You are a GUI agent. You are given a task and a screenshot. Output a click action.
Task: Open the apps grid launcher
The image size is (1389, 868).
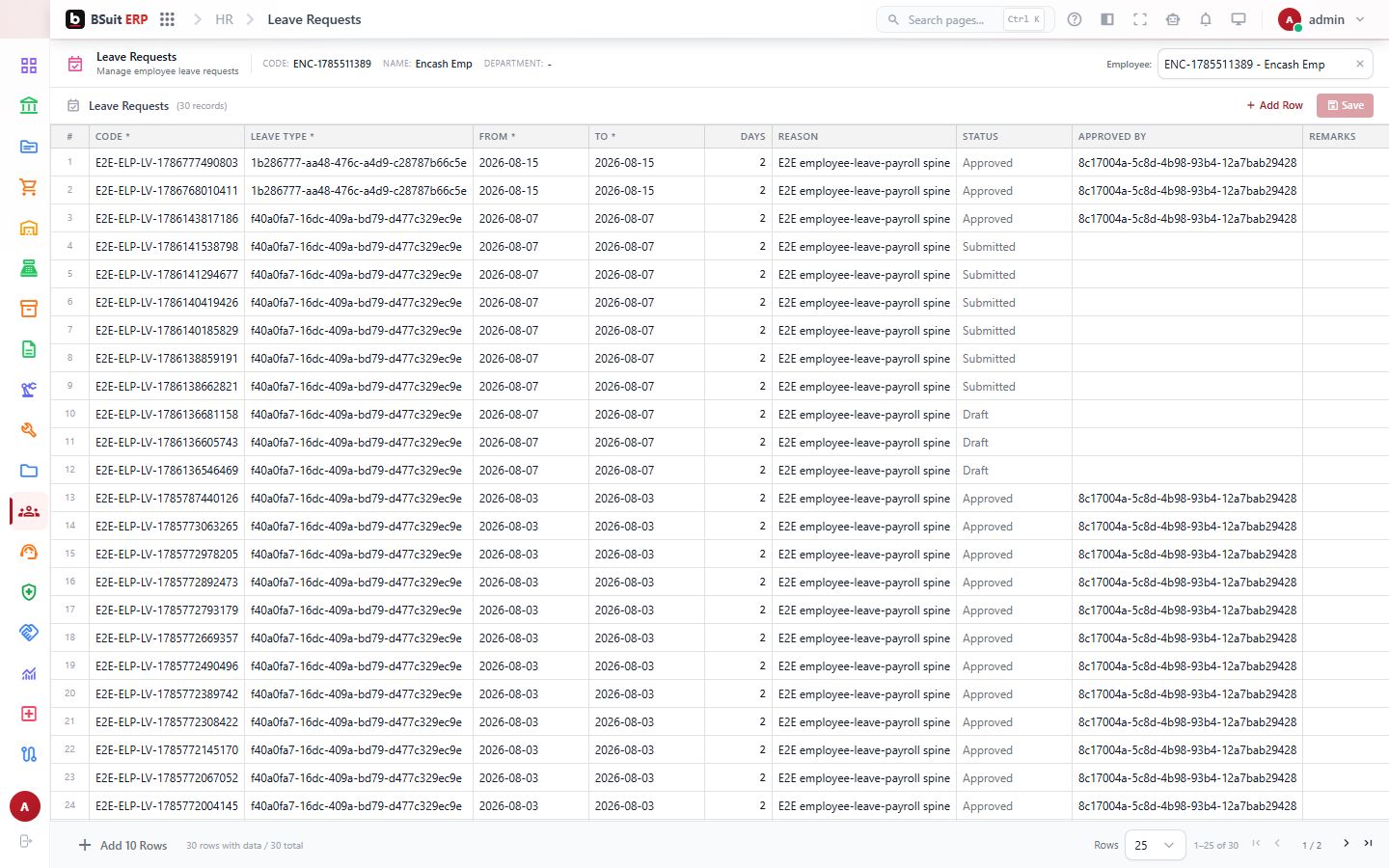pyautogui.click(x=167, y=19)
